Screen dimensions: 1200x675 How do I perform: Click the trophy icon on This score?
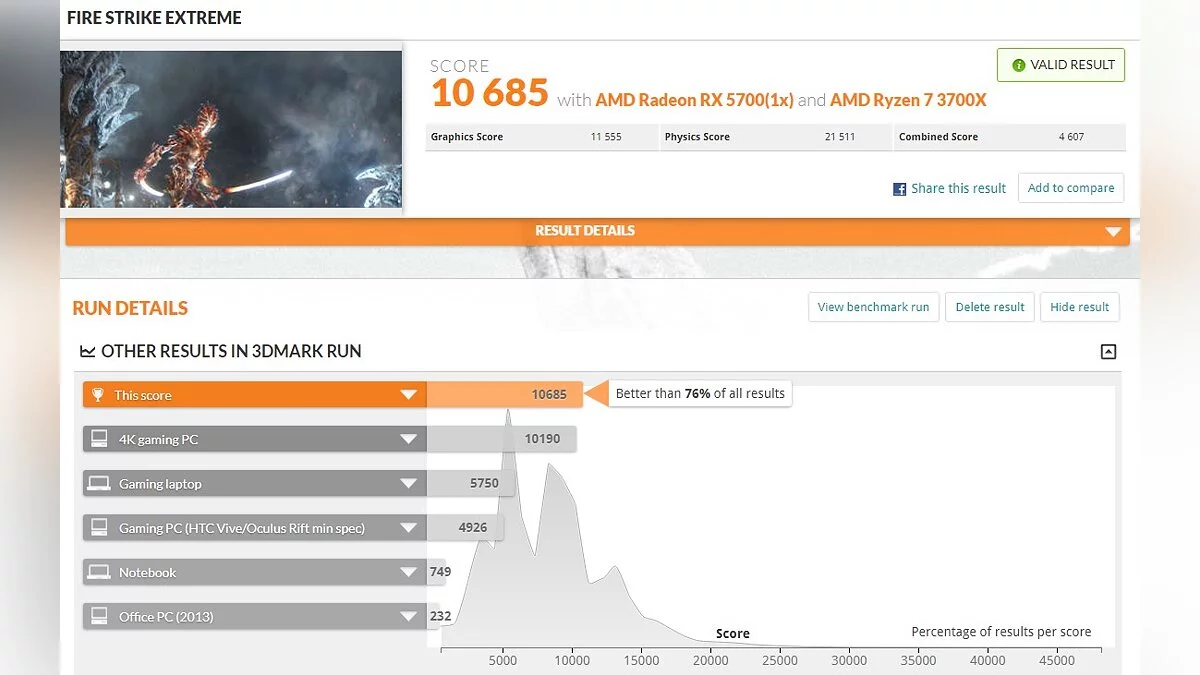(x=97, y=395)
